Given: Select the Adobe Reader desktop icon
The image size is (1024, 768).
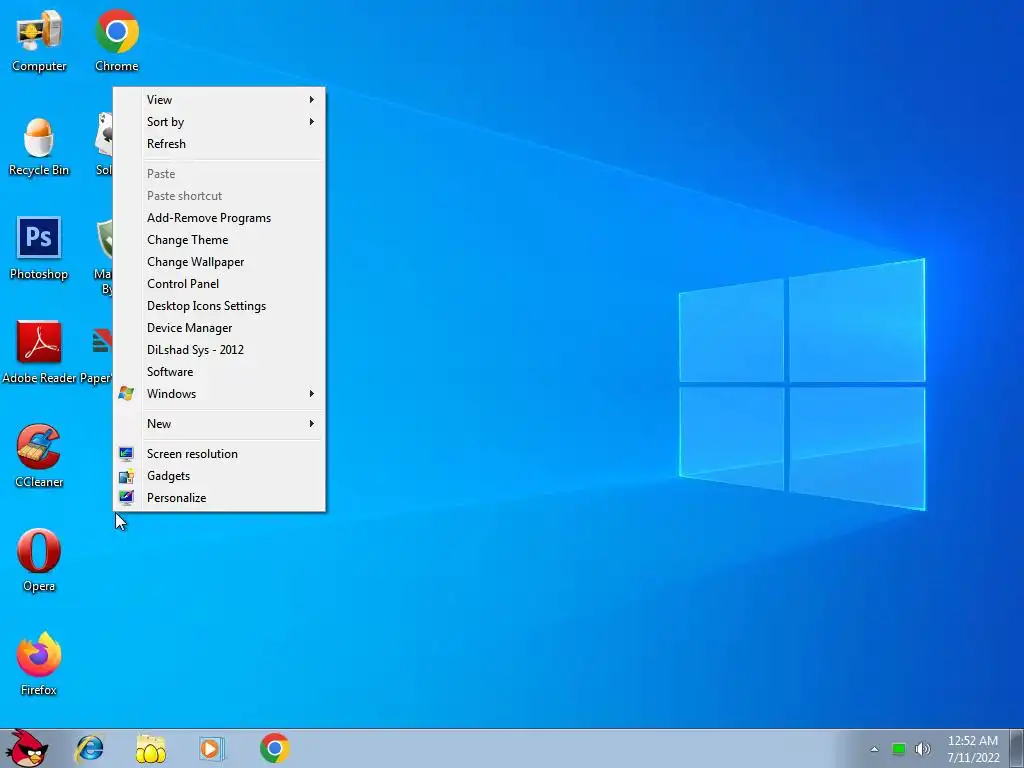Looking at the screenshot, I should 39,351.
